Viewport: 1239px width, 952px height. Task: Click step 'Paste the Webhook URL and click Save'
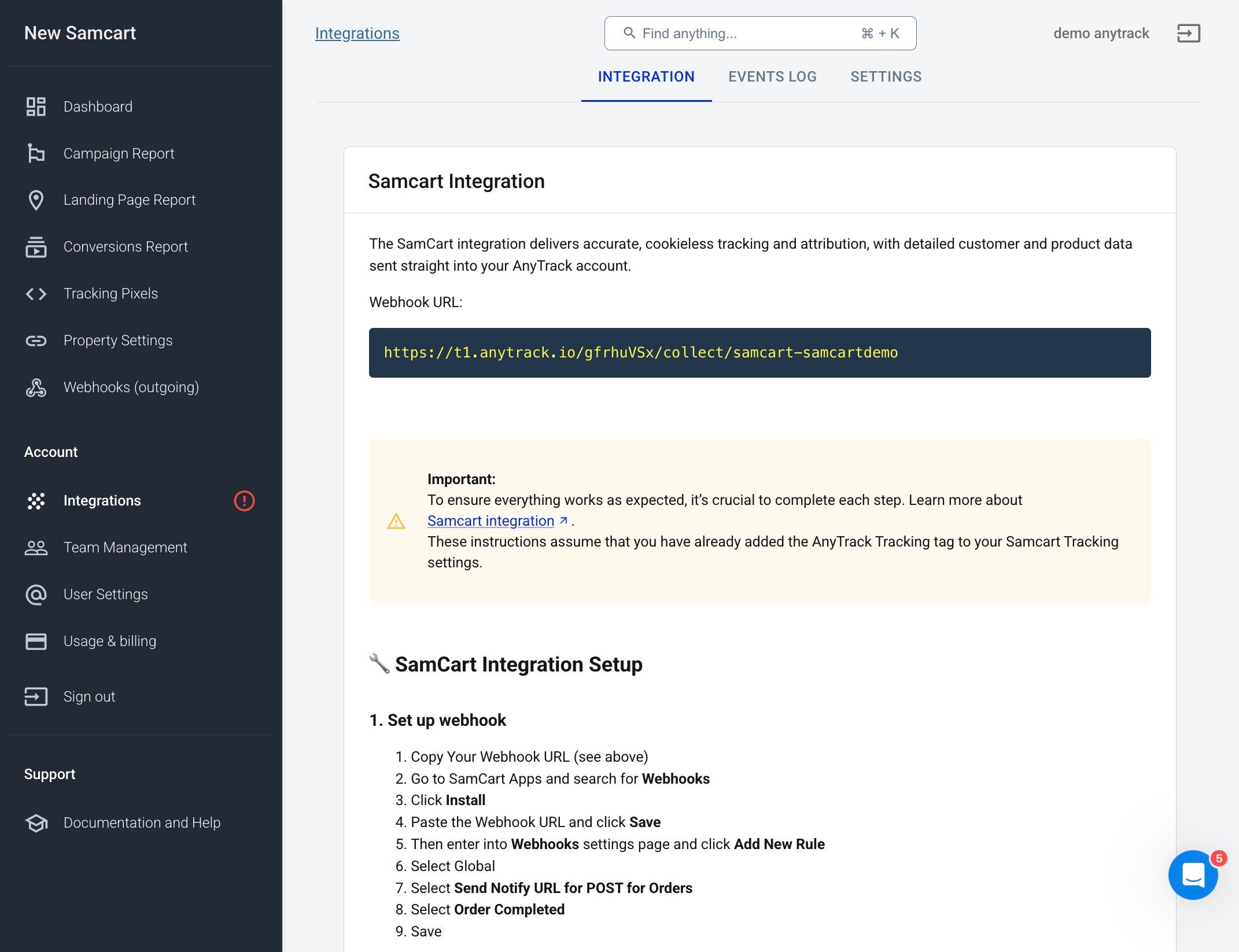[536, 822]
